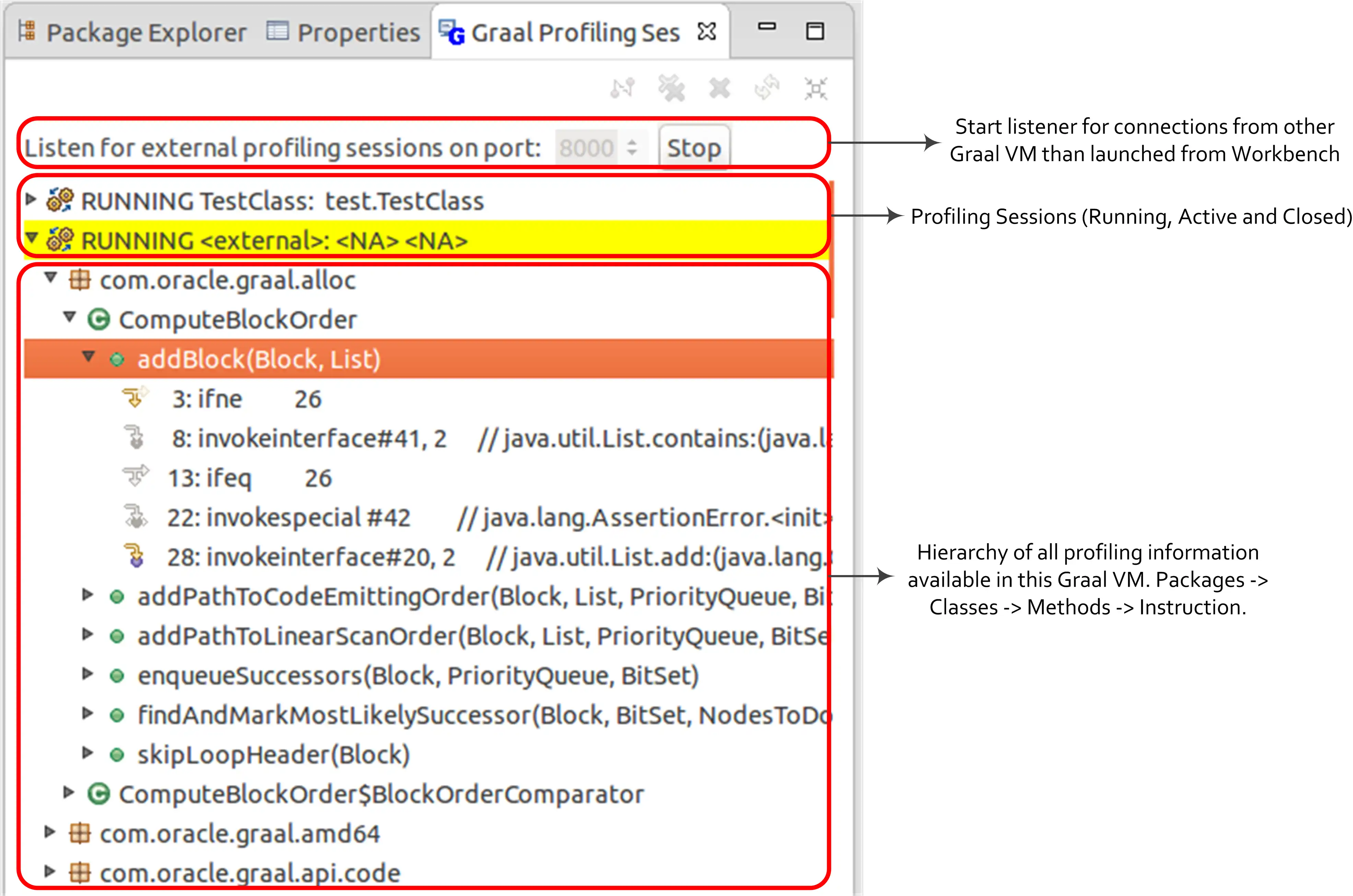Viewport: 1353px width, 896px height.
Task: Click the findAndMarkMostLikelySuccessor method dot icon
Action: (x=117, y=715)
